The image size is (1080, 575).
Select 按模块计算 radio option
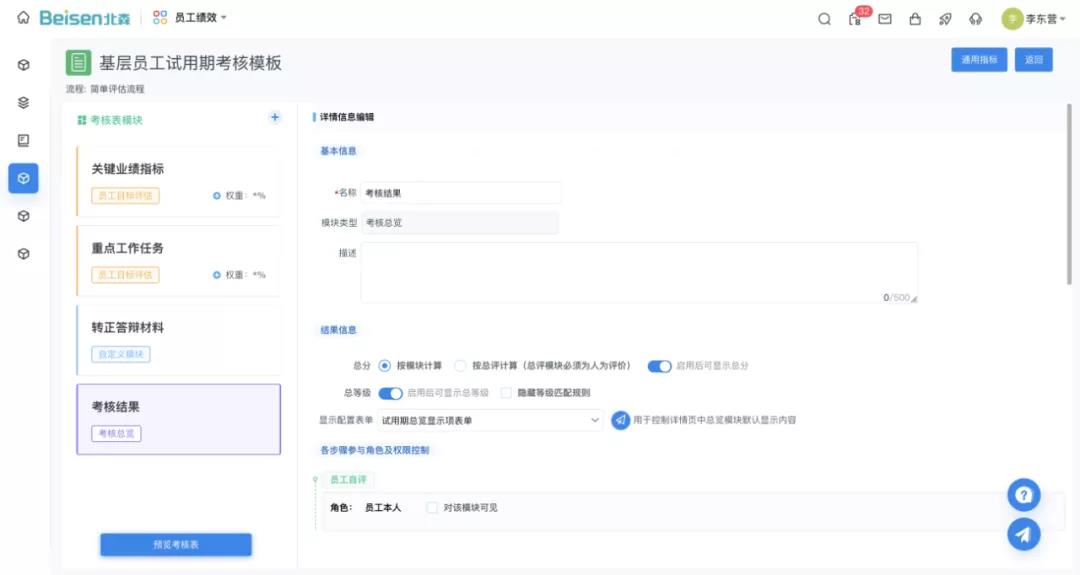[x=385, y=366]
